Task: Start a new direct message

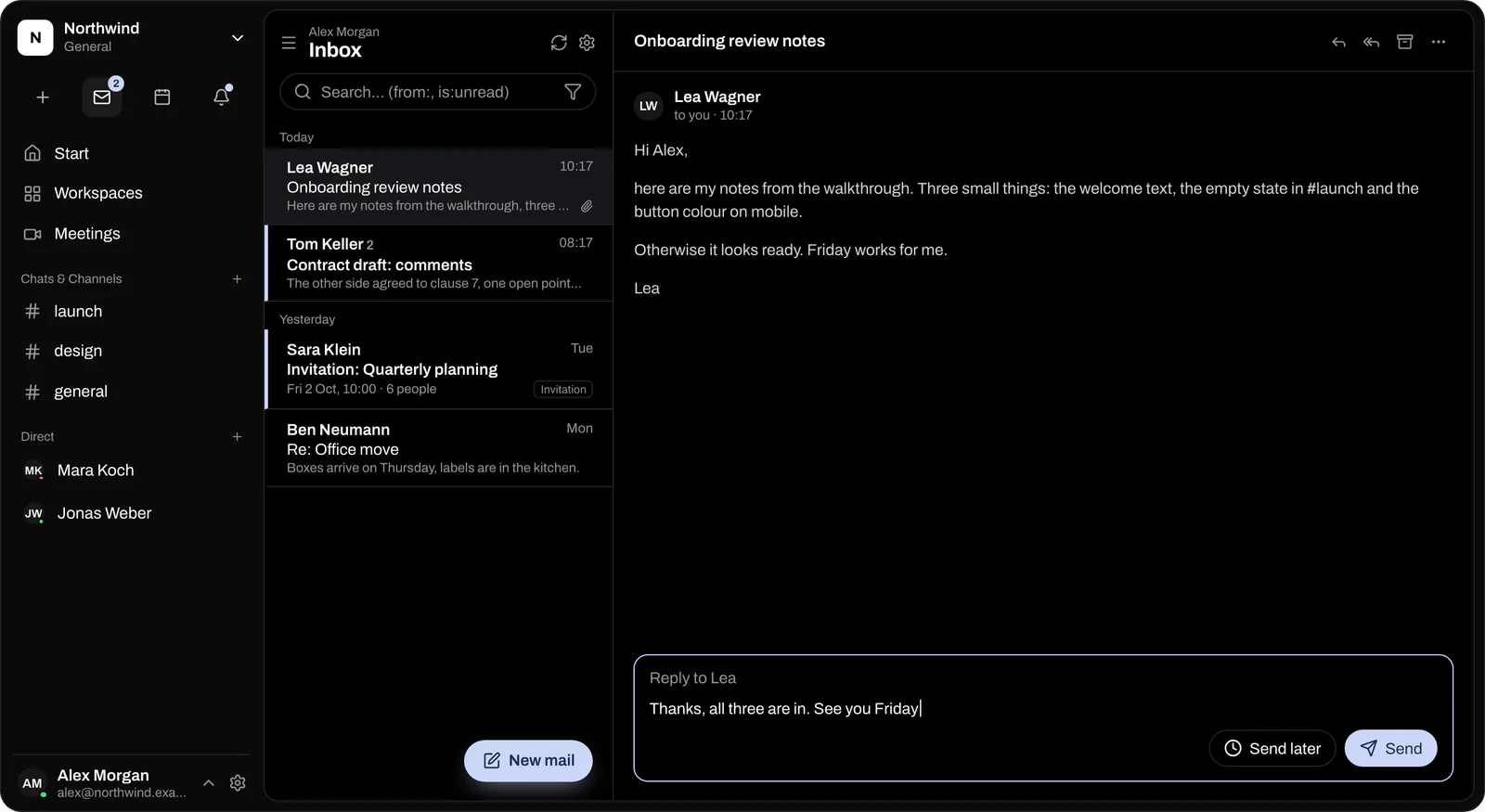Action: coord(237,436)
